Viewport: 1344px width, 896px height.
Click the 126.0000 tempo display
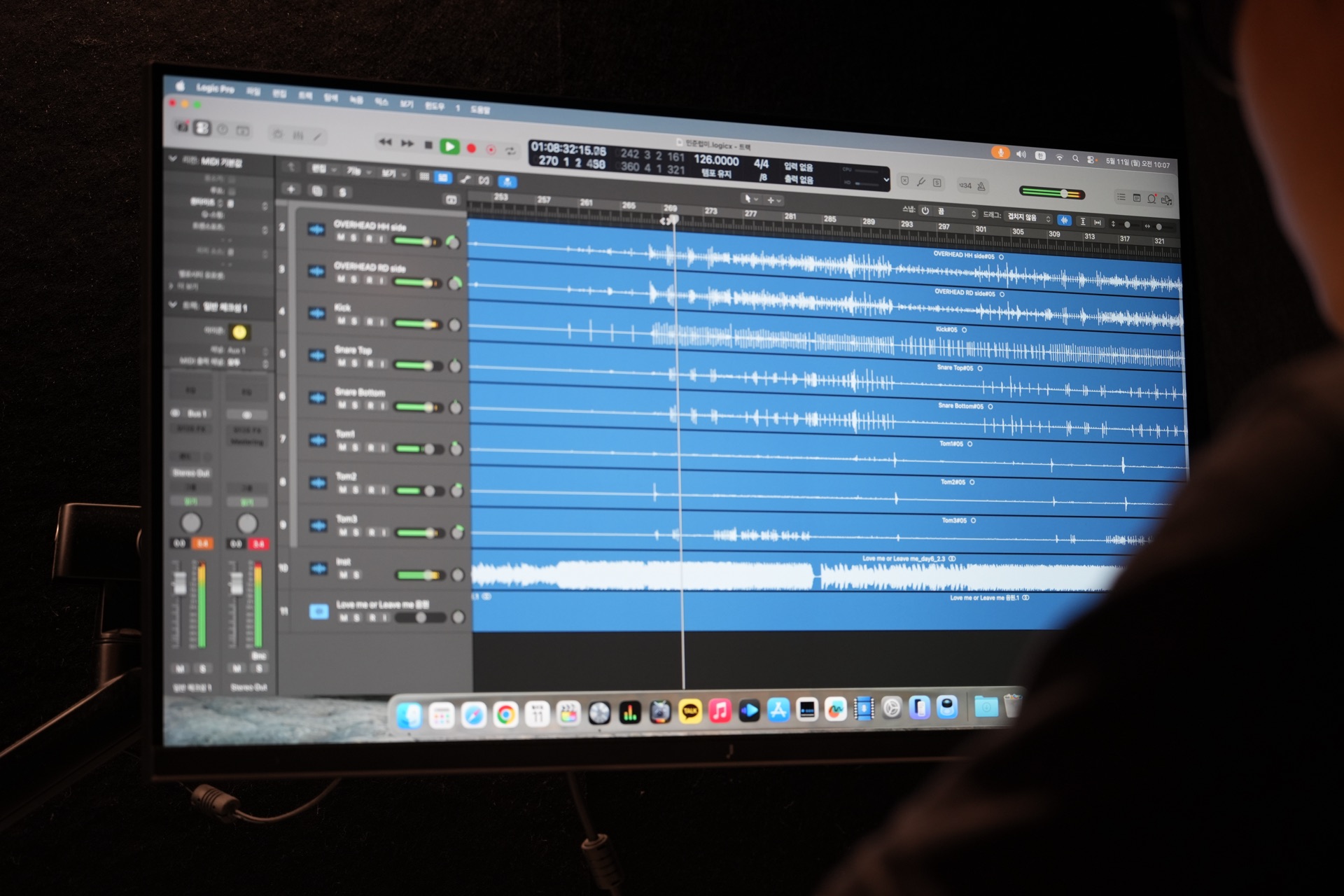coord(716,160)
